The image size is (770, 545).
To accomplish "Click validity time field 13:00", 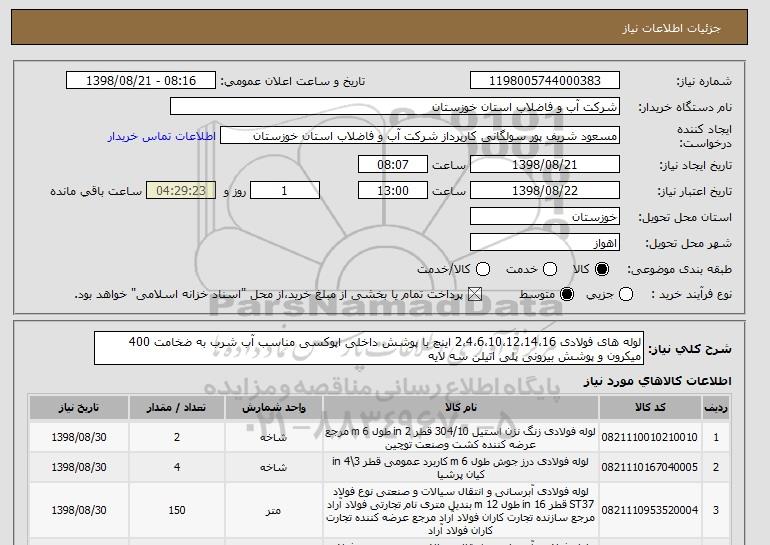I will (x=393, y=191).
